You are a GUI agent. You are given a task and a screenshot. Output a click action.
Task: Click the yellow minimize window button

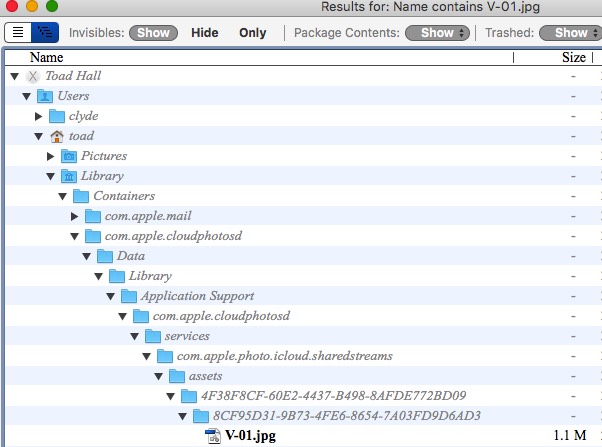32,6
